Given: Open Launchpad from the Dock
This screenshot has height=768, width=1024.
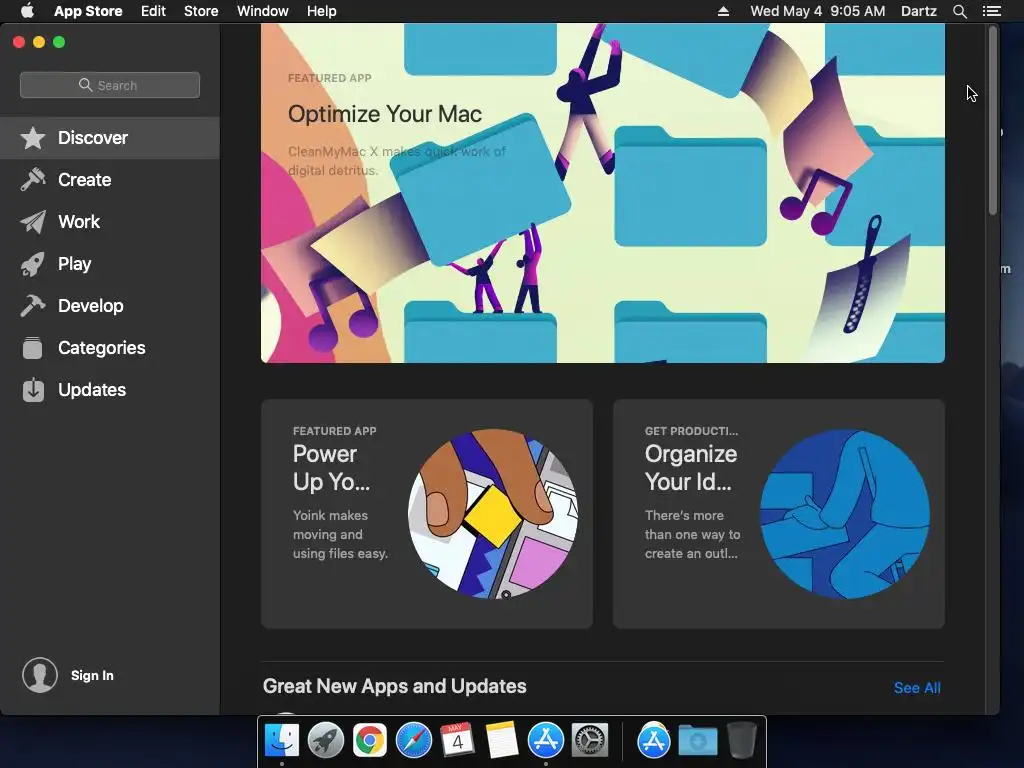Looking at the screenshot, I should pyautogui.click(x=326, y=741).
